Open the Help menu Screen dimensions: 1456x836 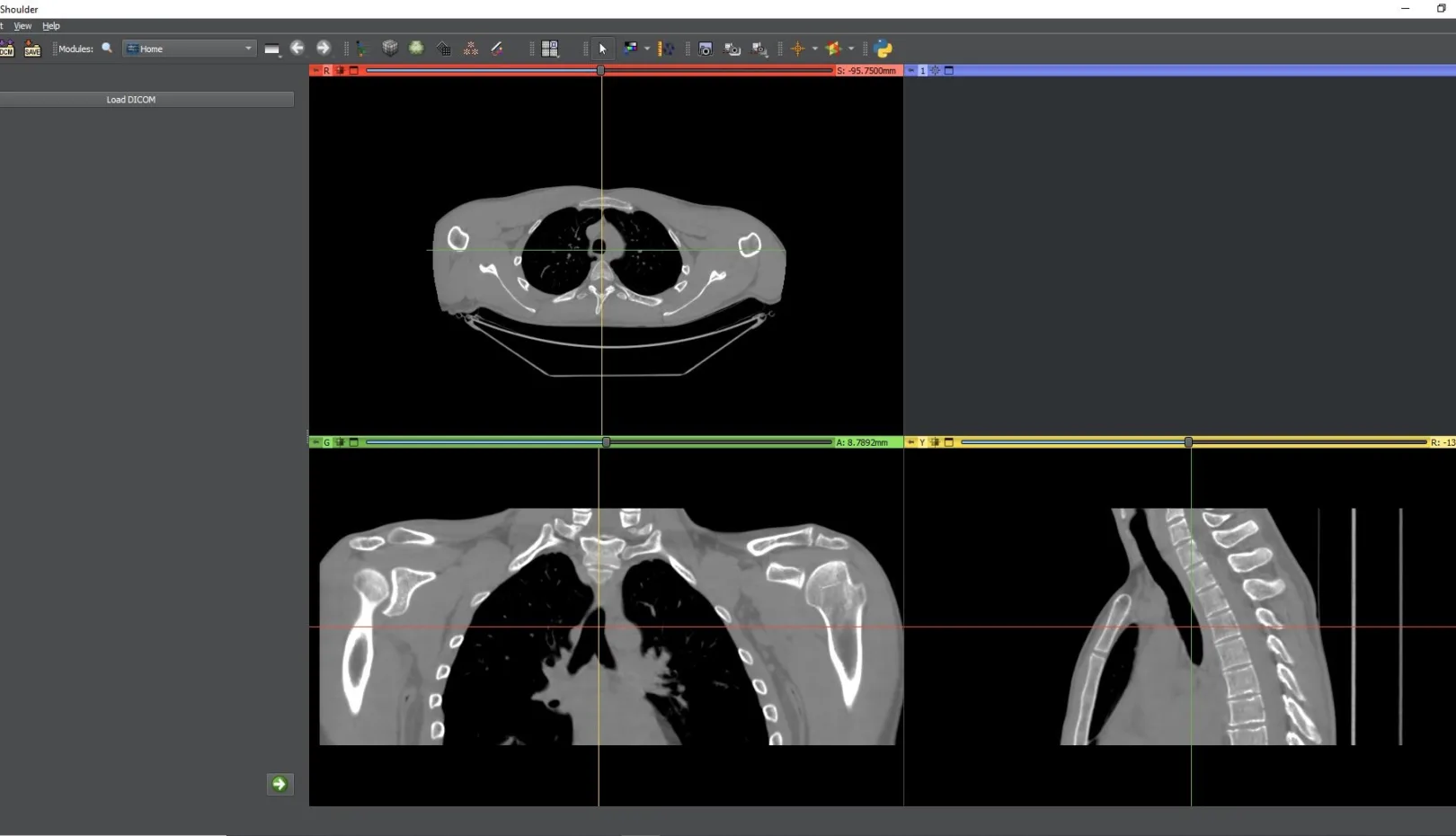click(x=51, y=26)
